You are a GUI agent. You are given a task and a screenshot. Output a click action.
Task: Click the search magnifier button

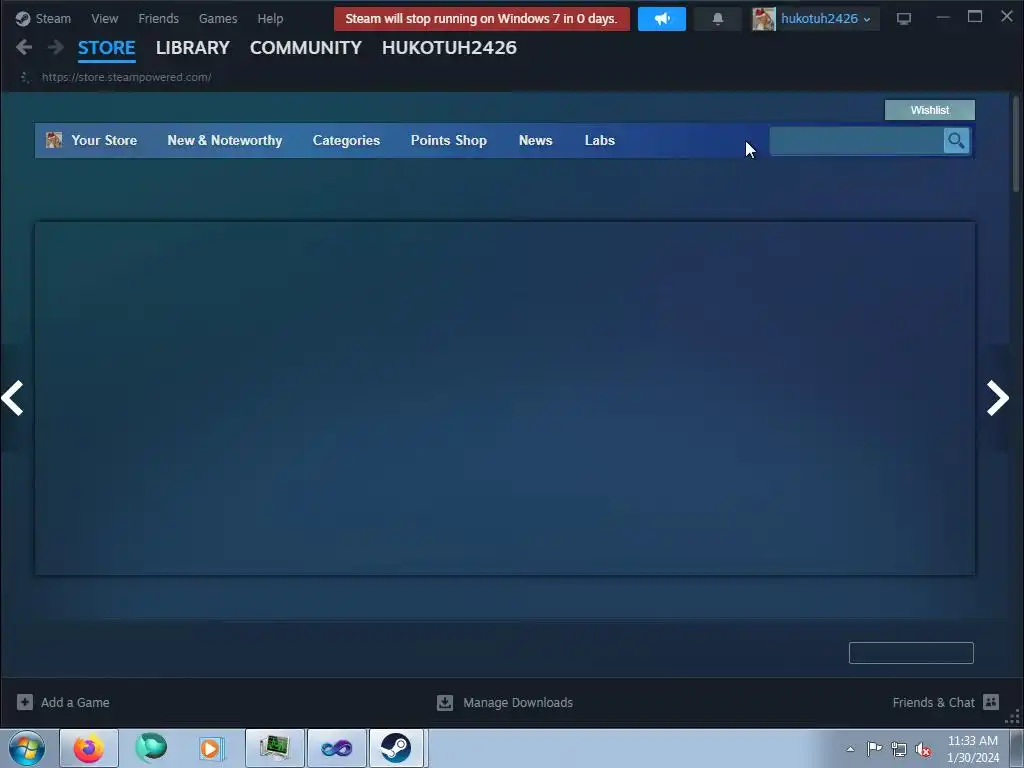(x=956, y=140)
